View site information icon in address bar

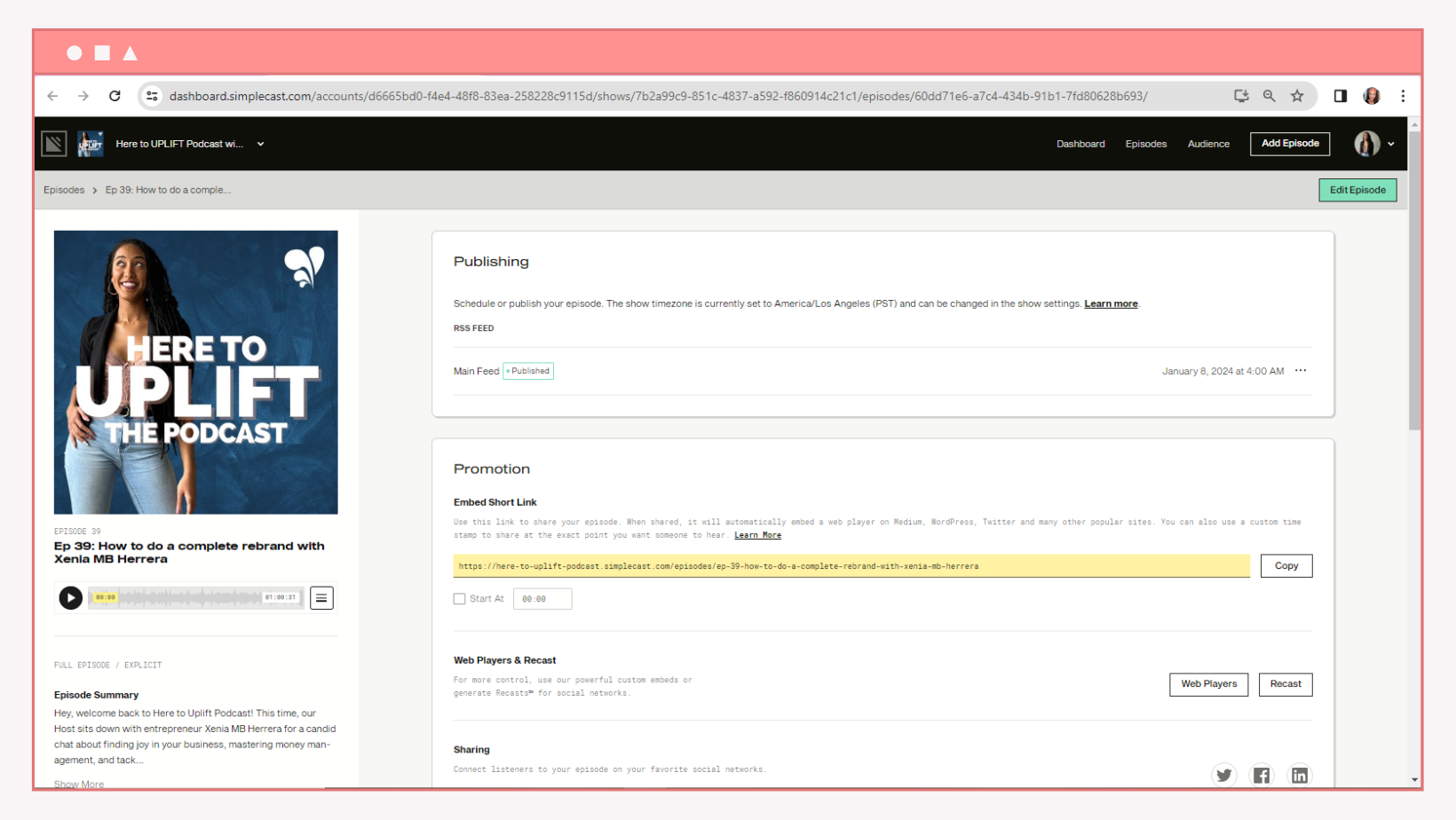[x=153, y=96]
